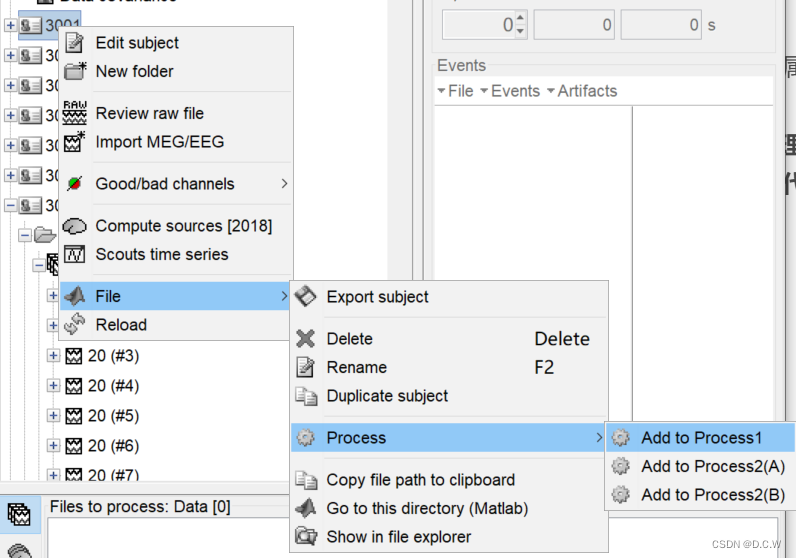
Task: Click the Import MEG/EEG icon
Action: 75,142
